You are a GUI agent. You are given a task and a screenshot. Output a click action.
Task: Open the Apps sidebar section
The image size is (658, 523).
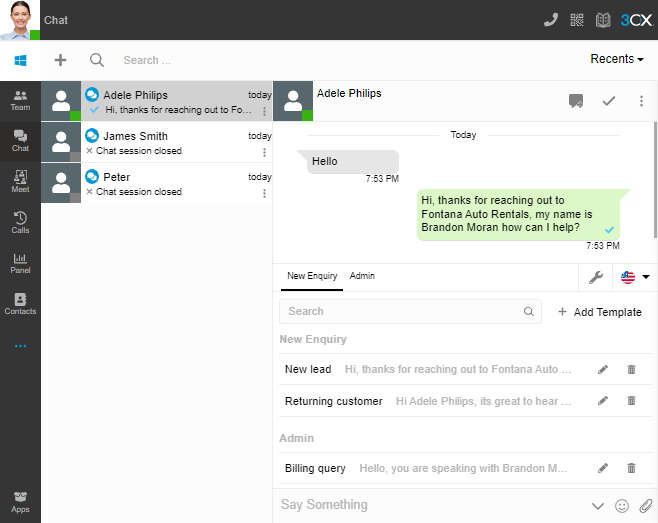[x=20, y=502]
